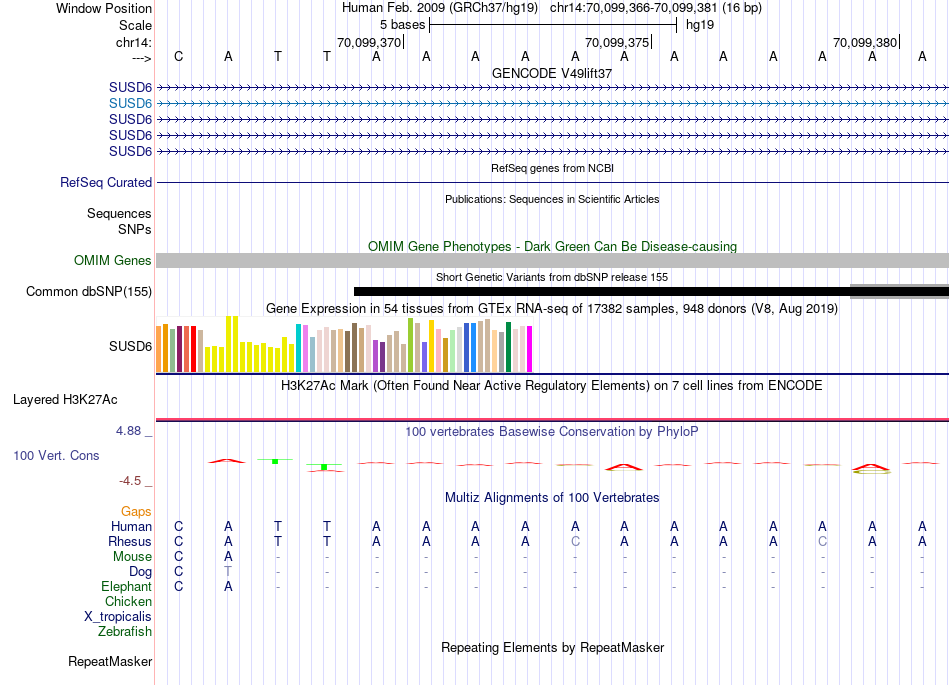Viewport: 950px width, 685px height.
Task: Click the GTEx Gene Expression in 54 tissues title
Action: [552, 308]
